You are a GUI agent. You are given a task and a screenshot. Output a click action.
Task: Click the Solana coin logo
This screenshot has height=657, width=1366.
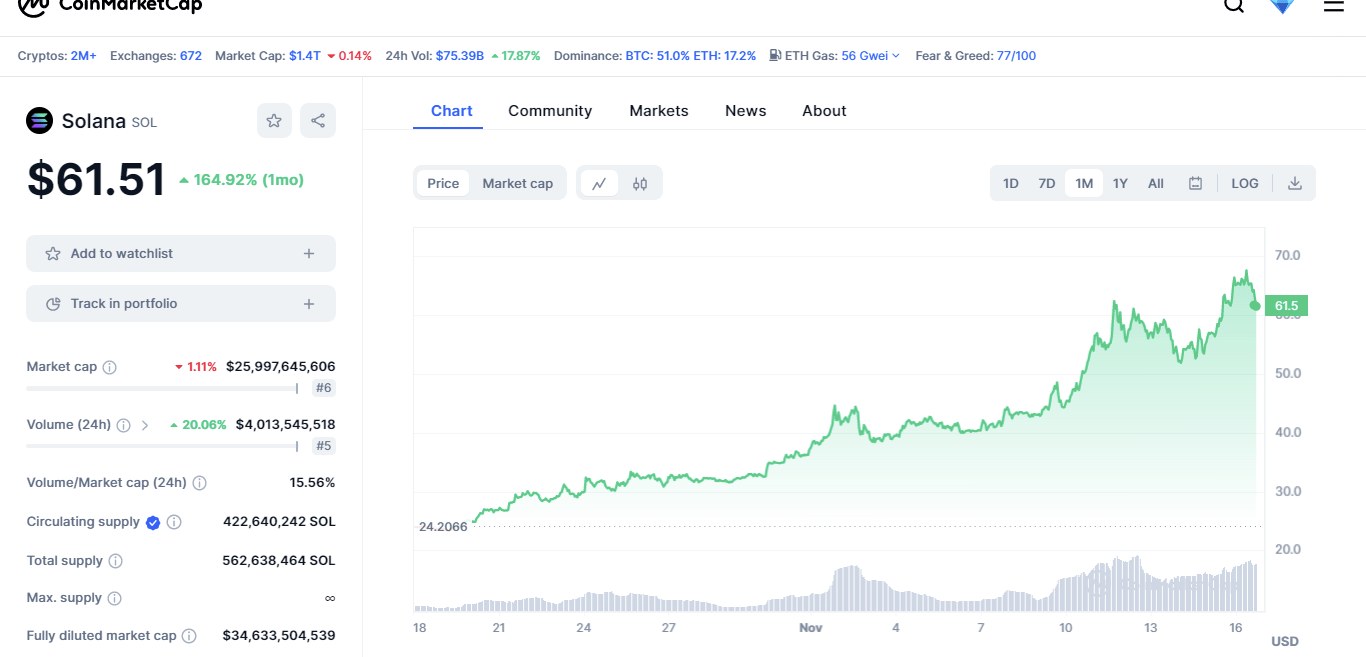point(39,121)
